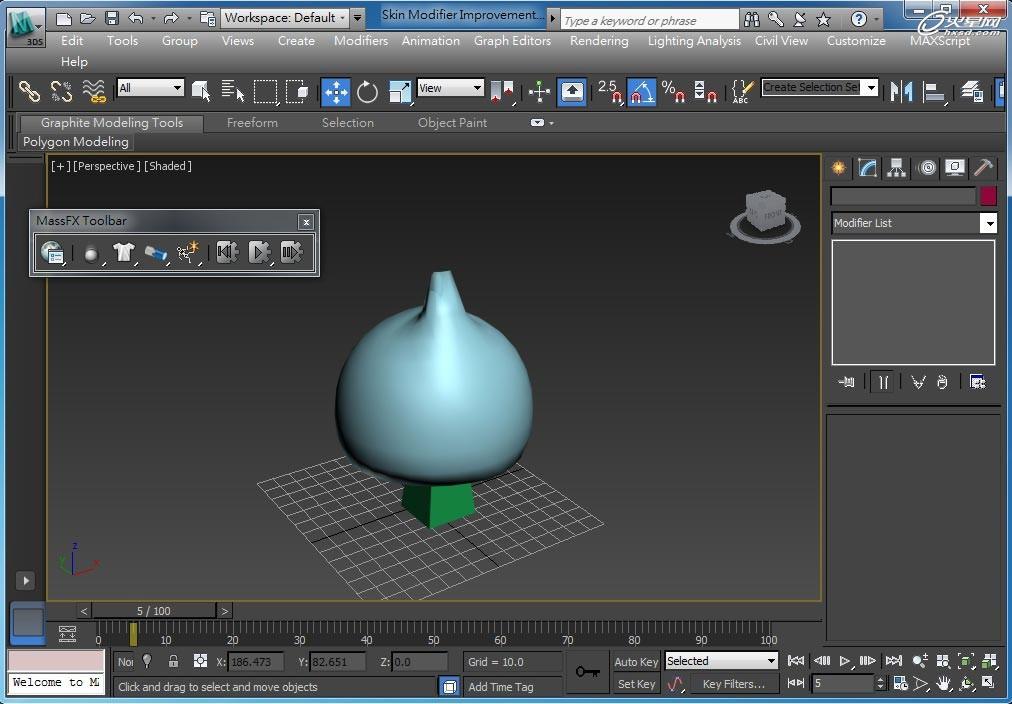Click the X coordinate input field

(255, 661)
